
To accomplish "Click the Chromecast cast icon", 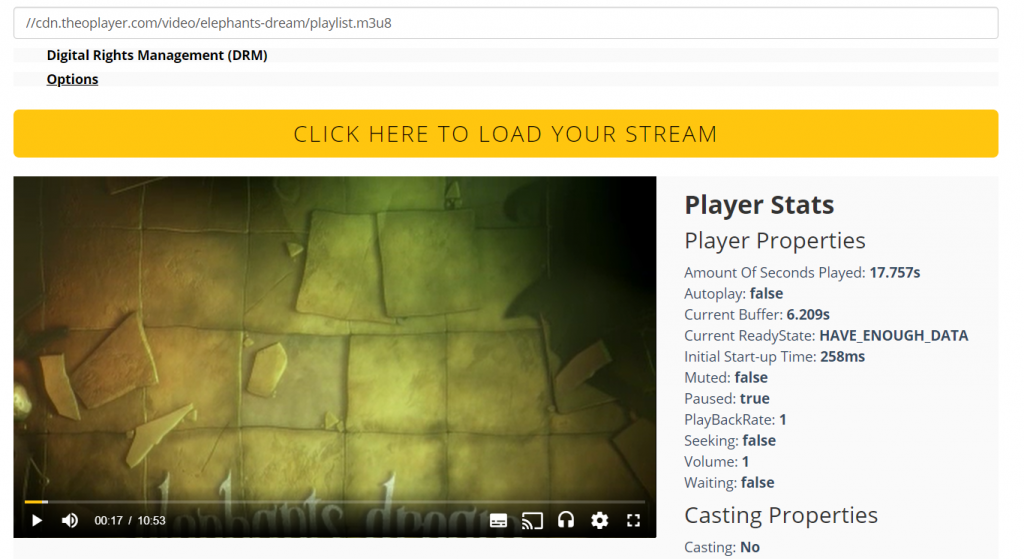I will 532,520.
